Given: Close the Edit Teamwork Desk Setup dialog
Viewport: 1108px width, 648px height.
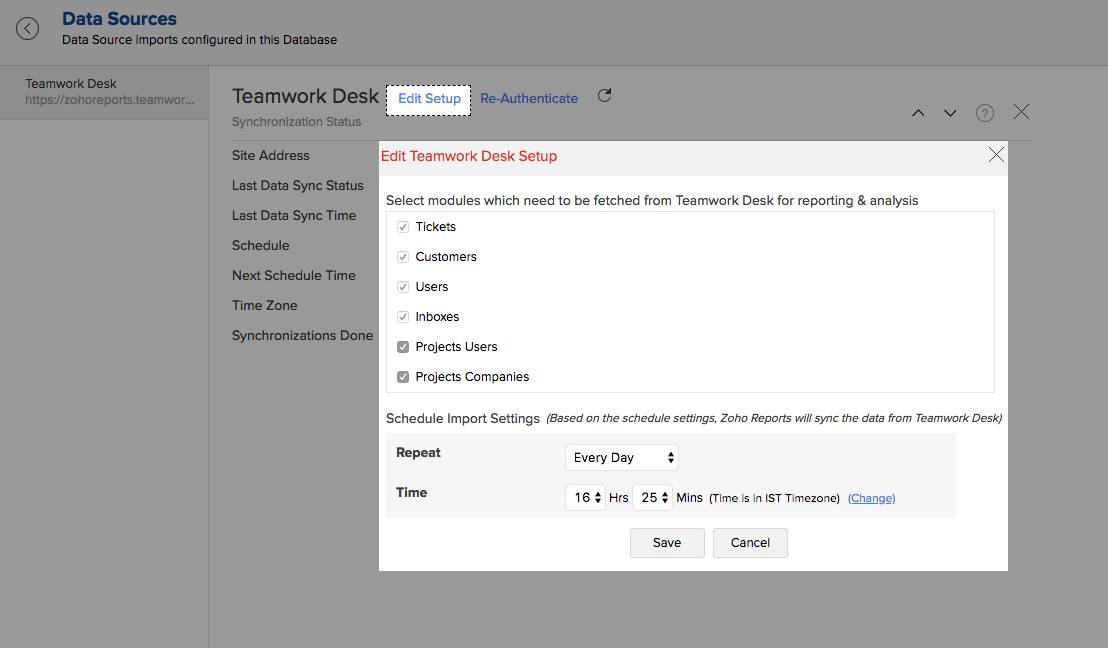Looking at the screenshot, I should tap(996, 155).
